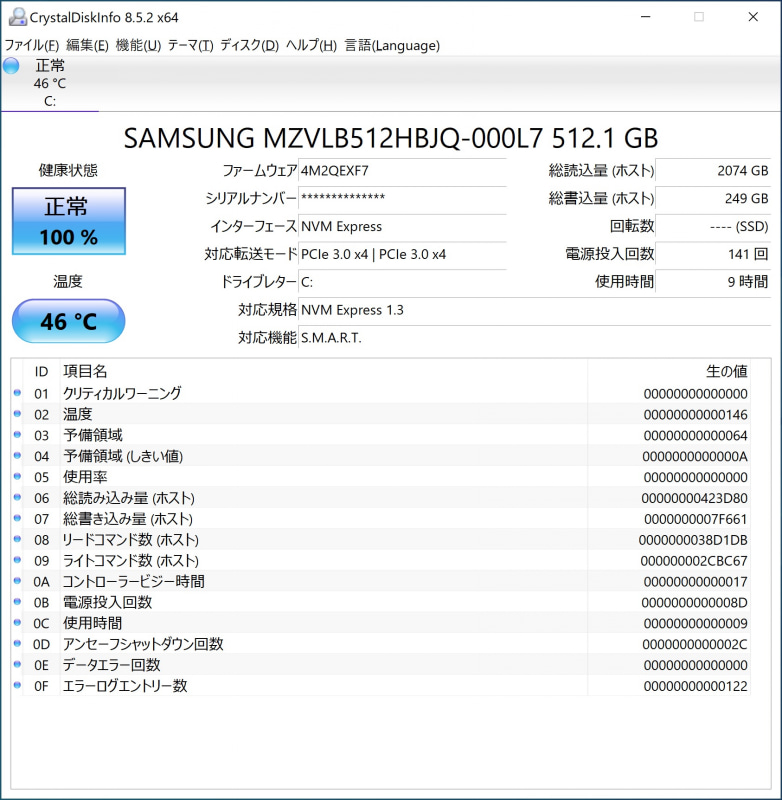Click the status dot beside クリティカルワーニング
The image size is (782, 800).
pos(17,393)
